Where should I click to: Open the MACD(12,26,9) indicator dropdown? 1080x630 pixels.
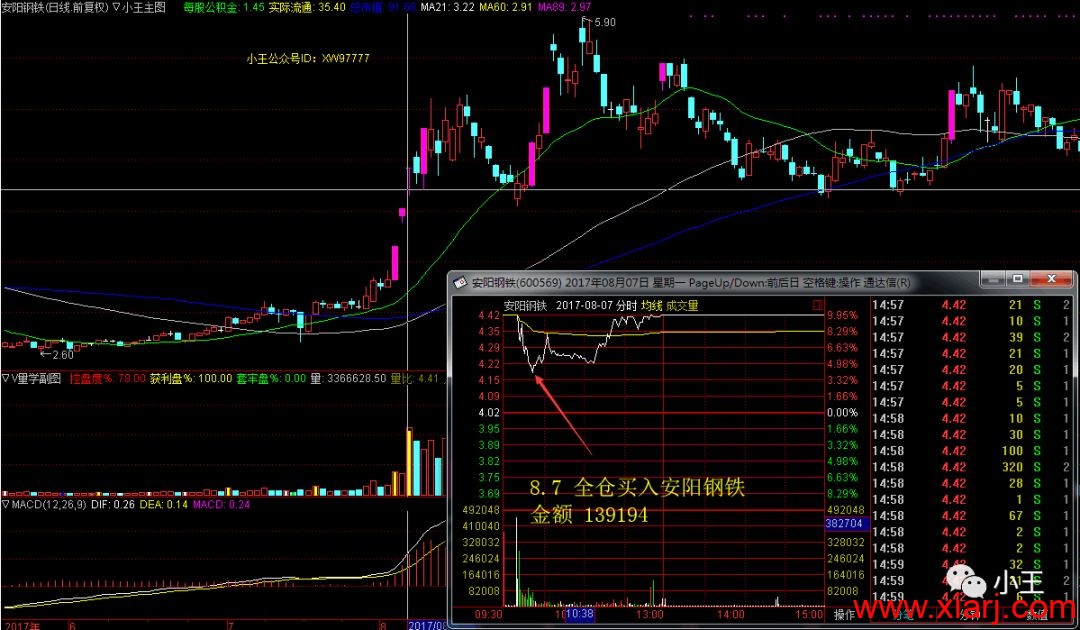click(x=6, y=505)
